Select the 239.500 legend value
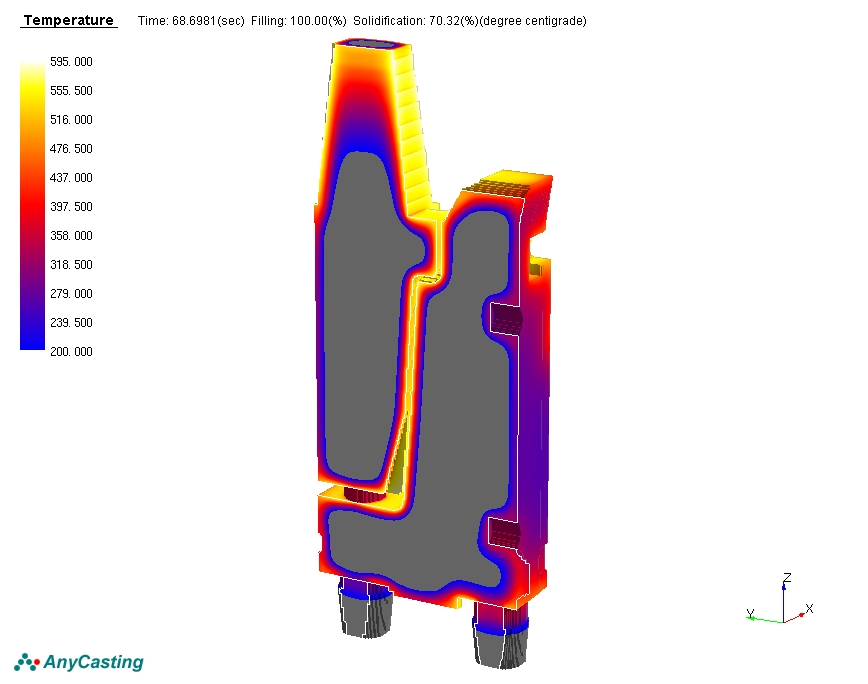Image resolution: width=868 pixels, height=684 pixels. 71,323
